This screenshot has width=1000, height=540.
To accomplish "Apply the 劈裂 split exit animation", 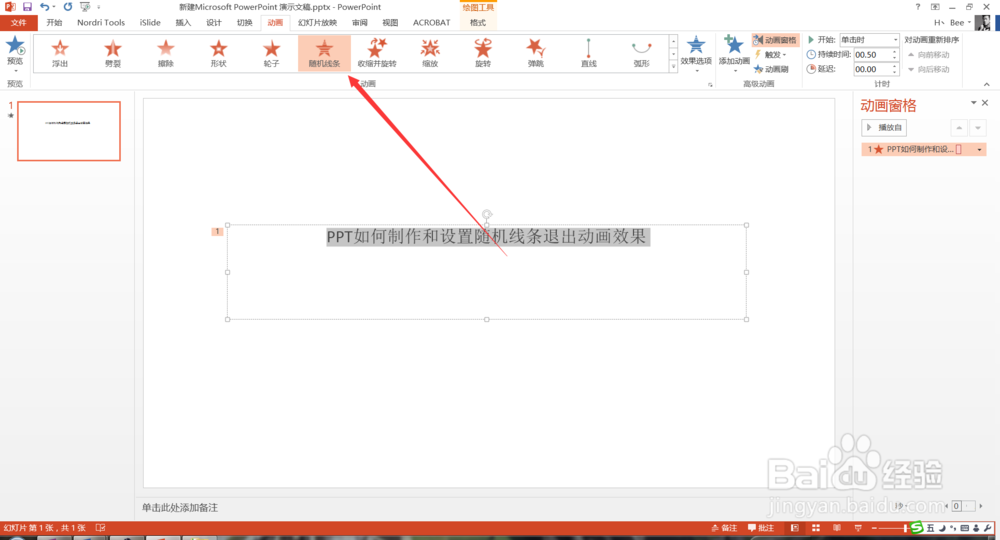I will [x=113, y=53].
